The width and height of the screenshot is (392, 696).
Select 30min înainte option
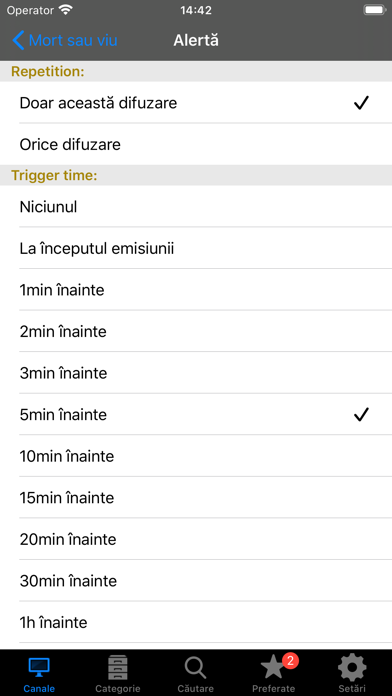tap(196, 581)
